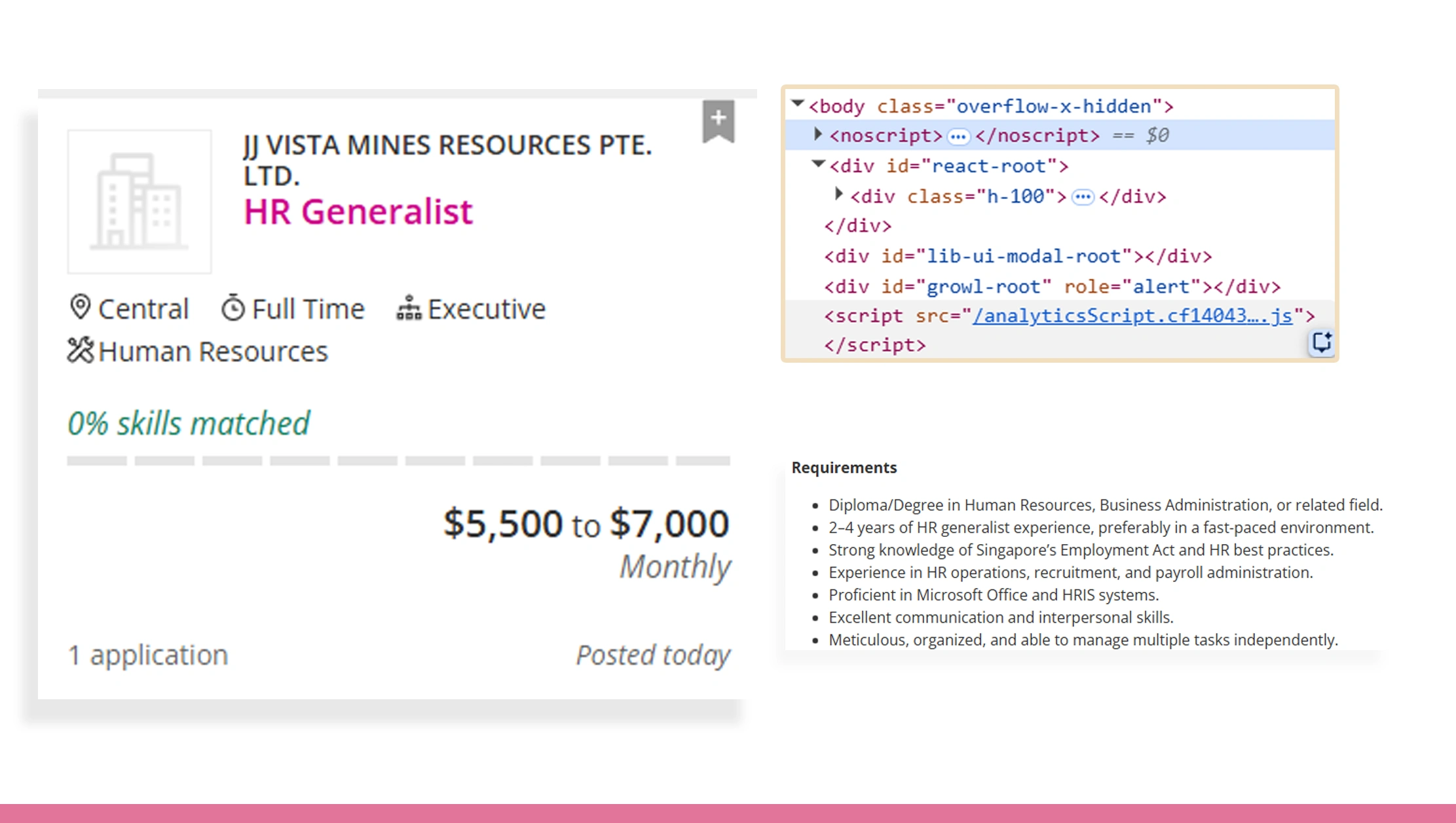This screenshot has width=1456, height=823.
Task: Click the Full Time clock icon
Action: click(x=233, y=307)
